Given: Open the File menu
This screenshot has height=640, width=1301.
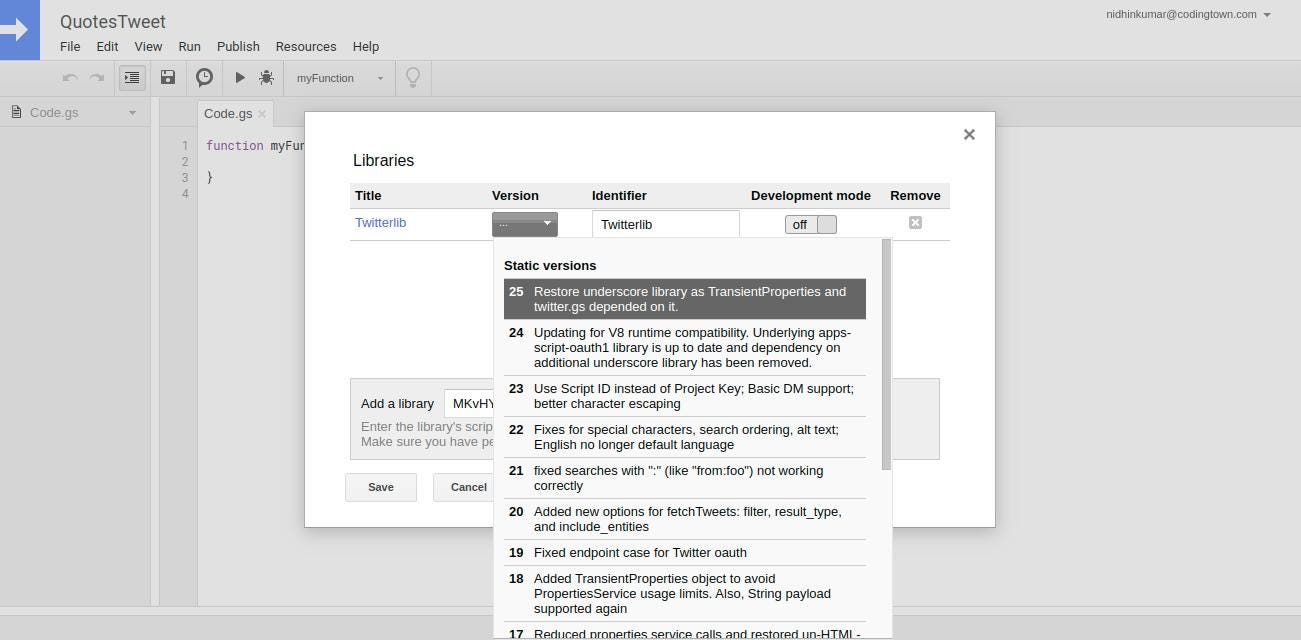Looking at the screenshot, I should (70, 46).
